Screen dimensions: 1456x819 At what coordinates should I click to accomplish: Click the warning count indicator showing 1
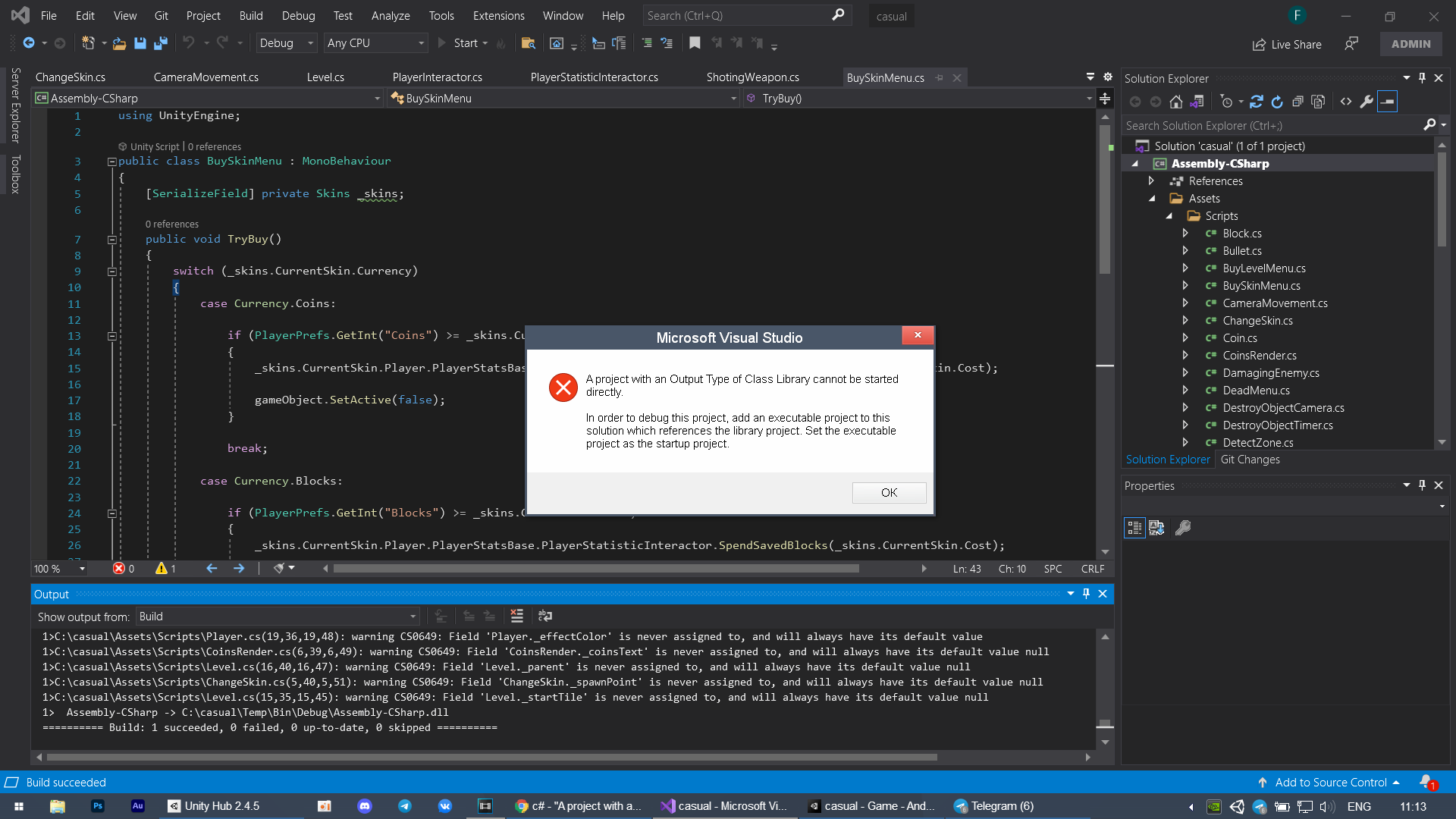click(x=165, y=569)
